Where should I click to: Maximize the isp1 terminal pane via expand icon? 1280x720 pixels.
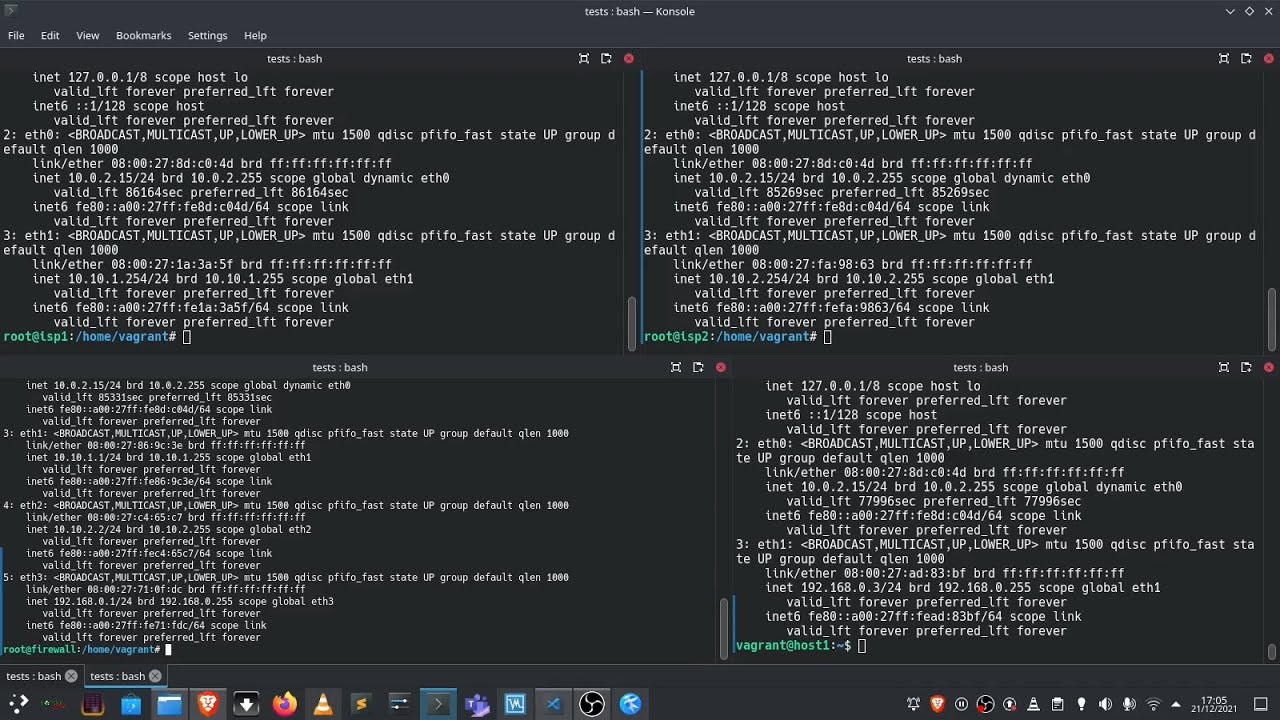(584, 59)
